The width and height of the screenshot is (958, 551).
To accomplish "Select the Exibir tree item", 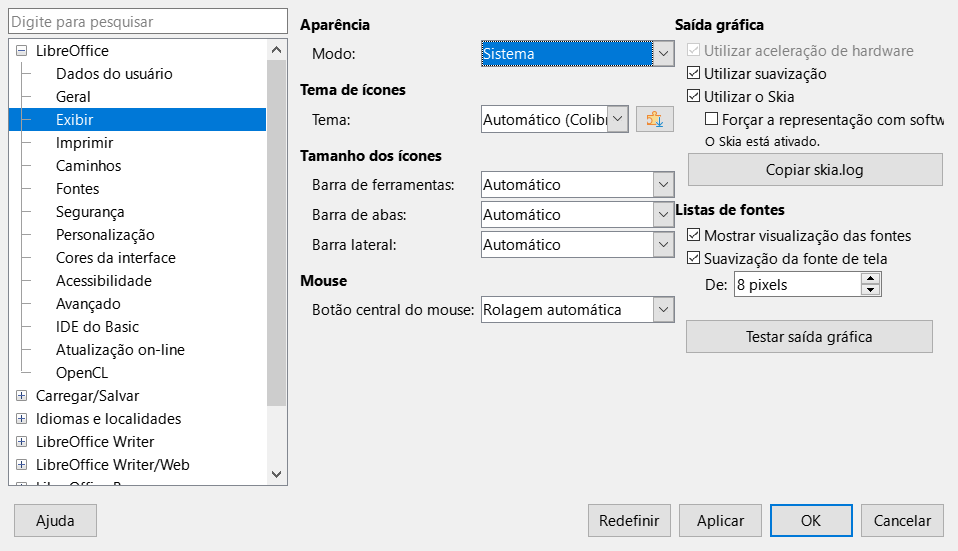I will coord(137,119).
